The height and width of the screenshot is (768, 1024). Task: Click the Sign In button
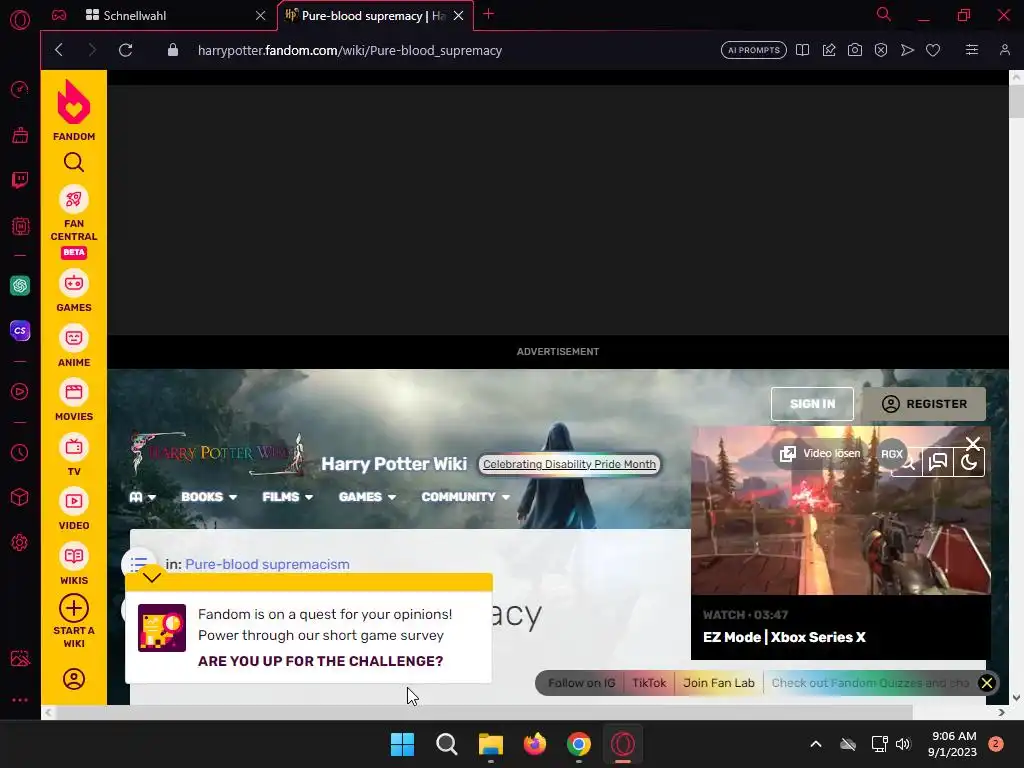pos(812,404)
